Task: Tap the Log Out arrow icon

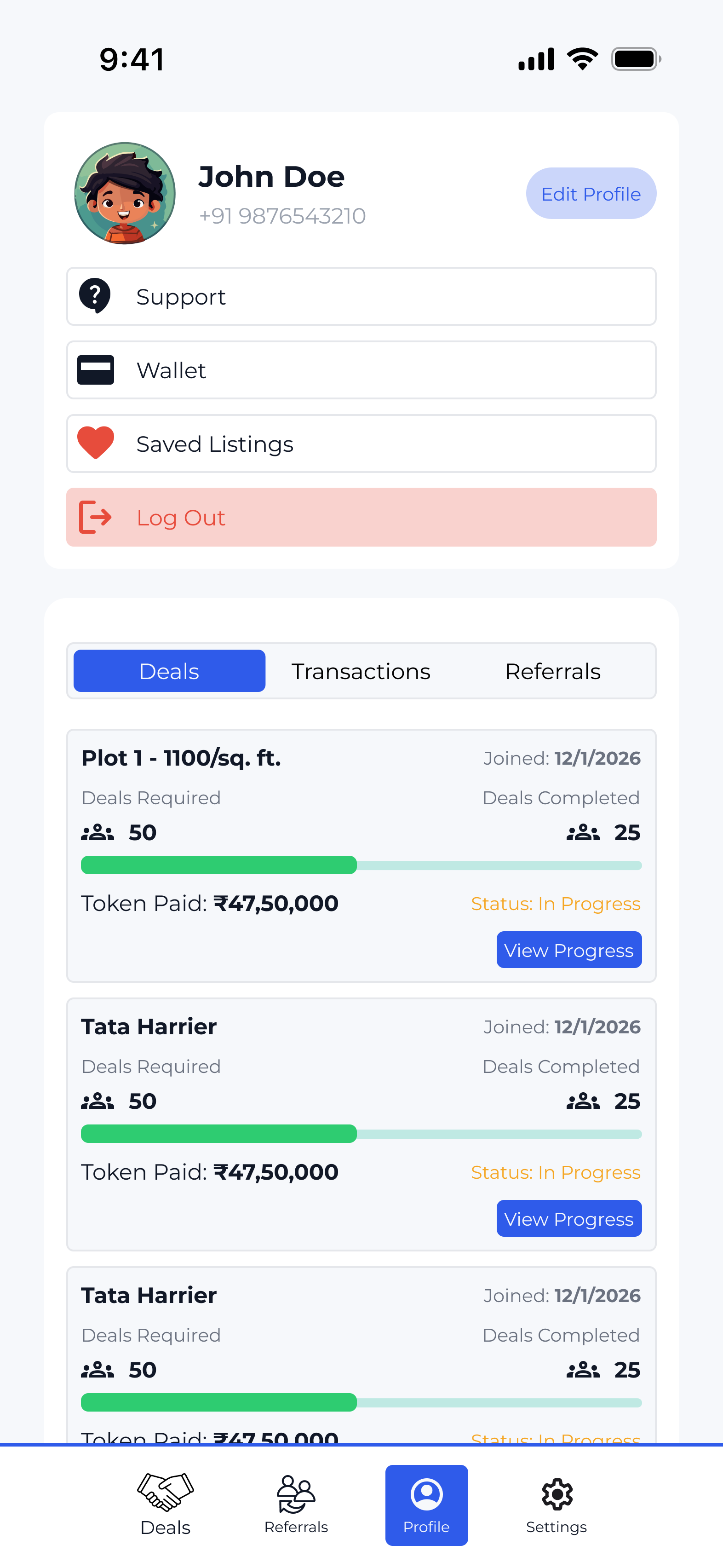Action: 95,517
